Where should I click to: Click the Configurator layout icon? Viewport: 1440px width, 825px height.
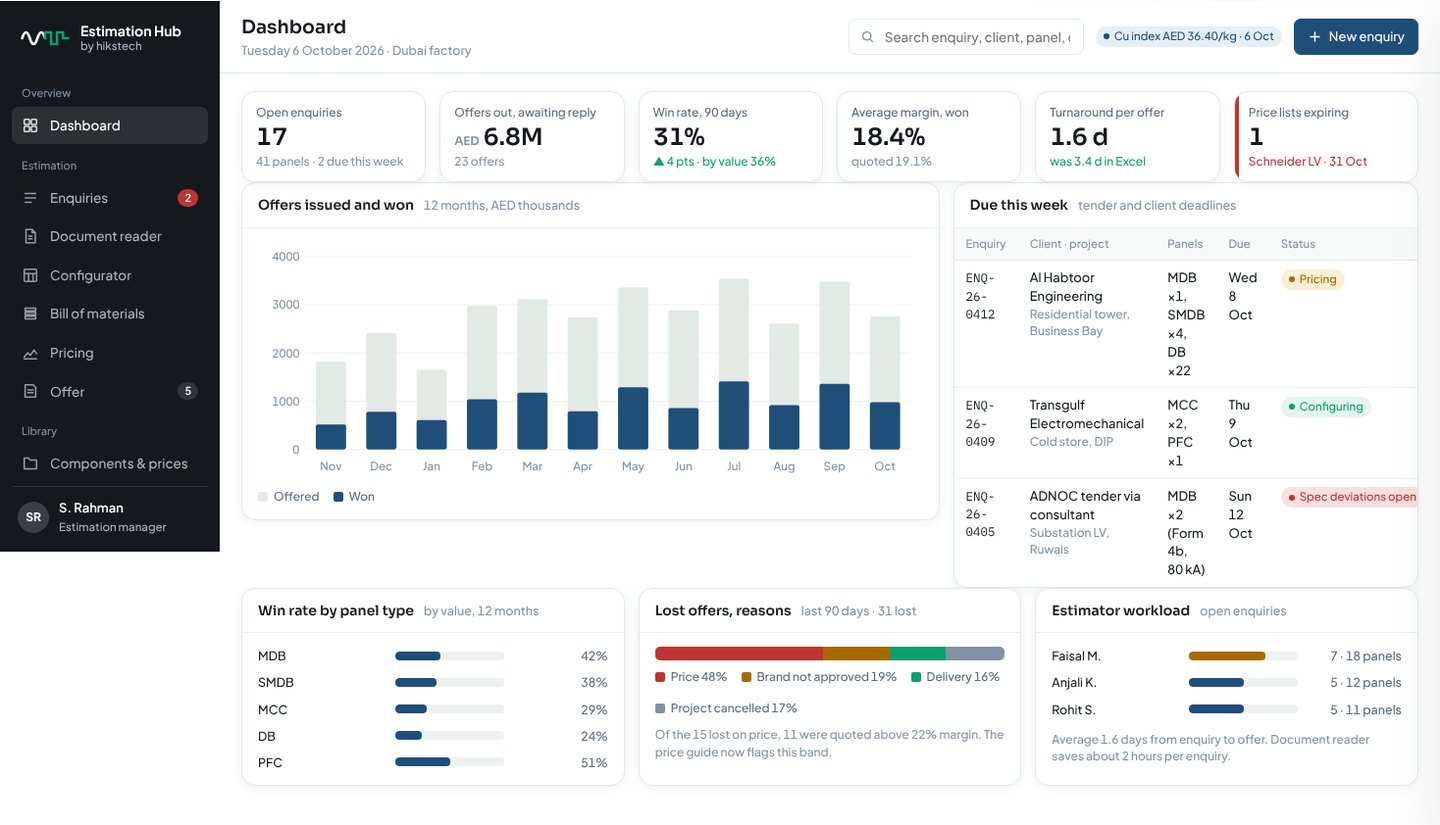[31, 275]
